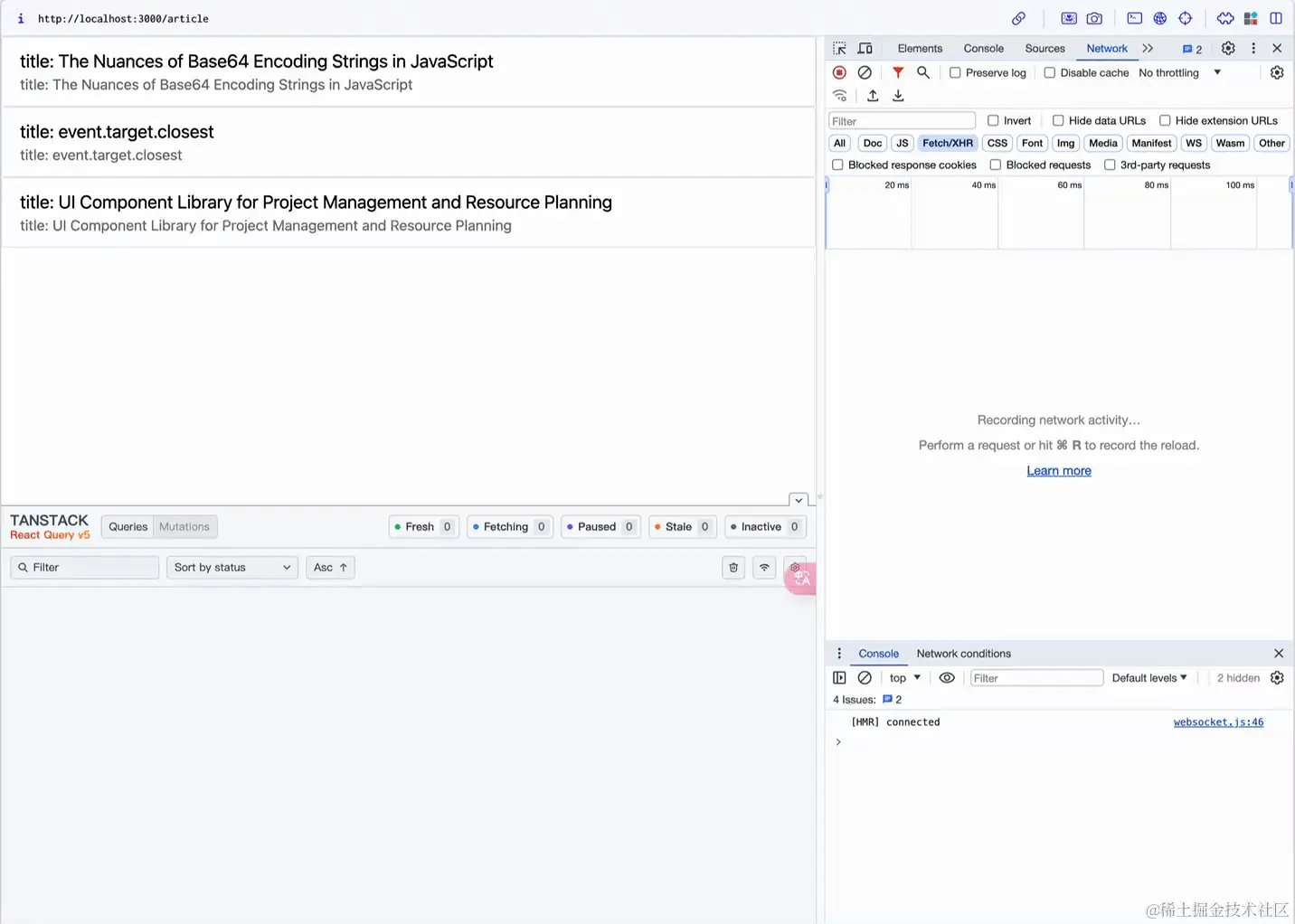1295x924 pixels.
Task: Open Default levels dropdown
Action: pos(1149,678)
